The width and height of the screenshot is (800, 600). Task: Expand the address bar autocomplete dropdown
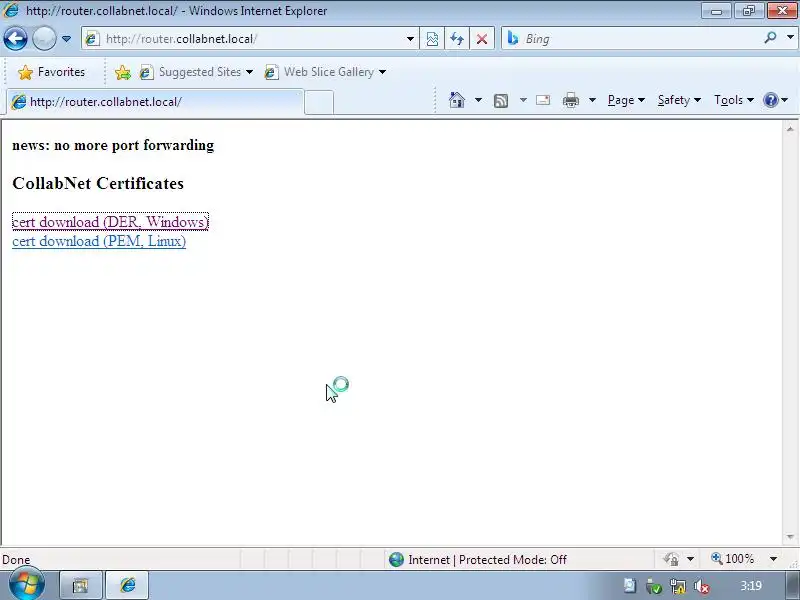410,39
